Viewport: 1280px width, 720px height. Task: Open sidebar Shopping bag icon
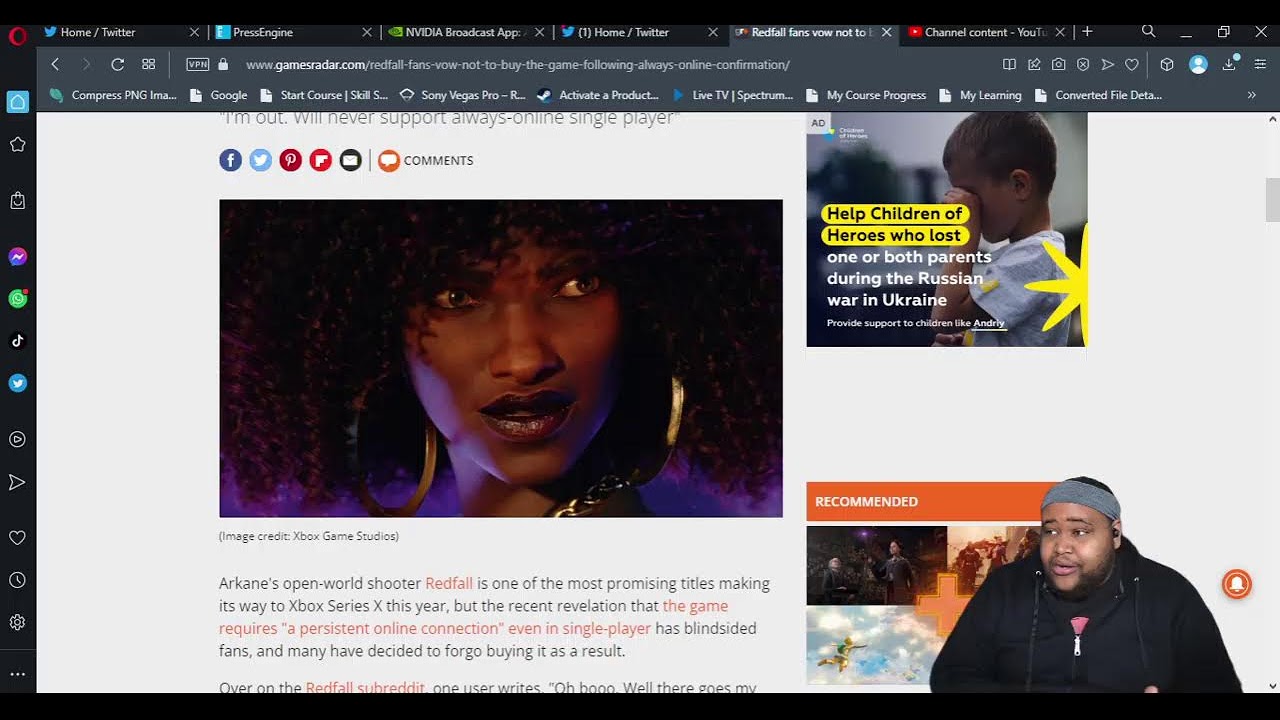tap(17, 201)
